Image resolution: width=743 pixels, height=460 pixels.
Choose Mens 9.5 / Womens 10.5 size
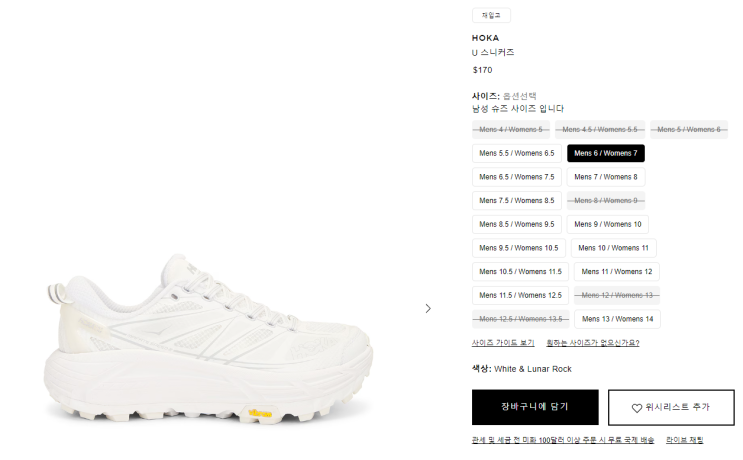click(518, 248)
